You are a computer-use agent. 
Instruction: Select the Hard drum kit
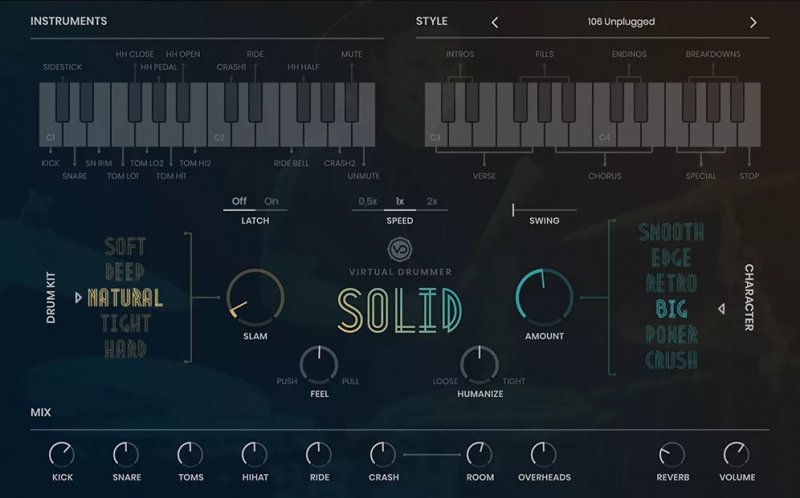[x=125, y=349]
